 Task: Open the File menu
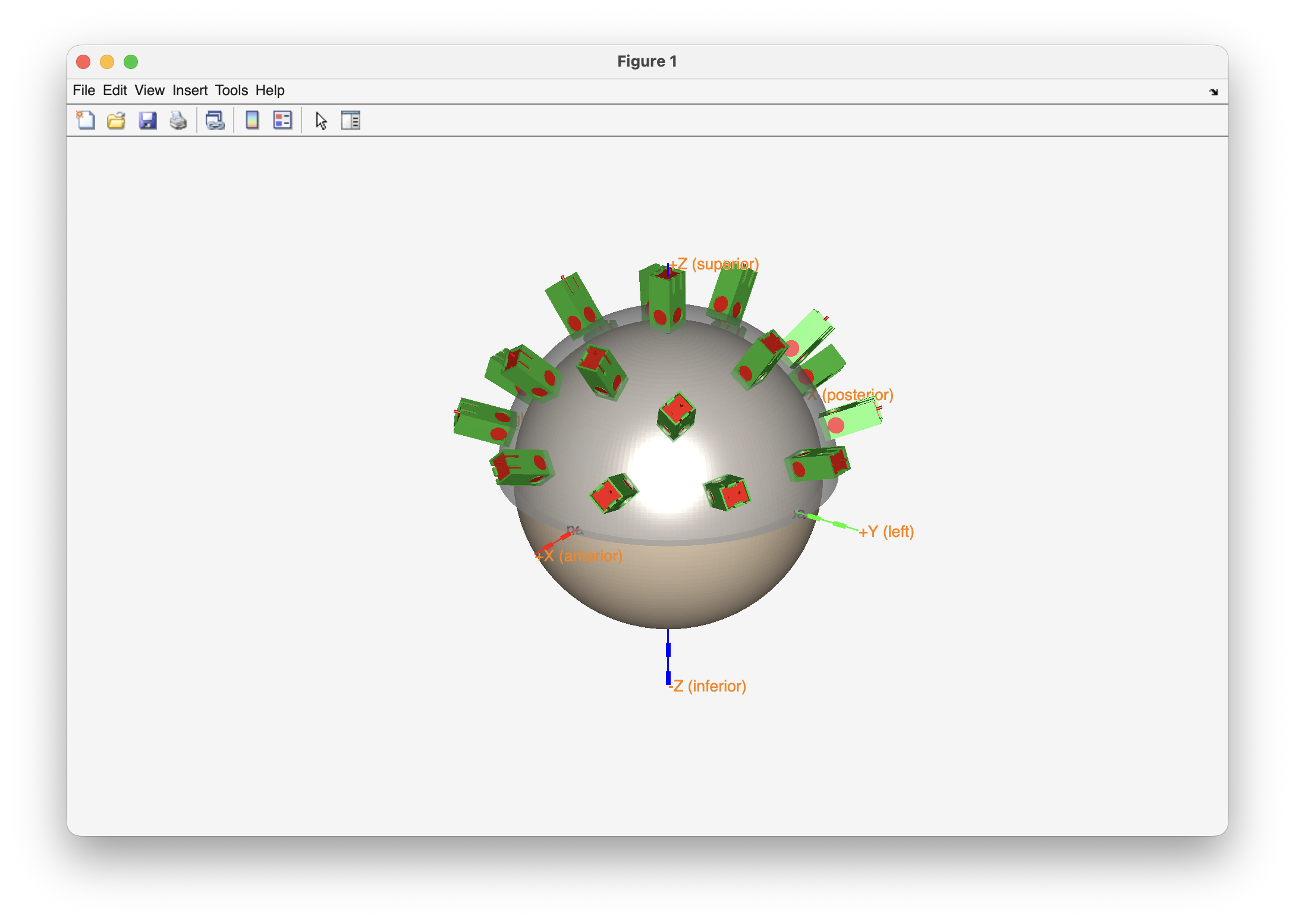83,90
